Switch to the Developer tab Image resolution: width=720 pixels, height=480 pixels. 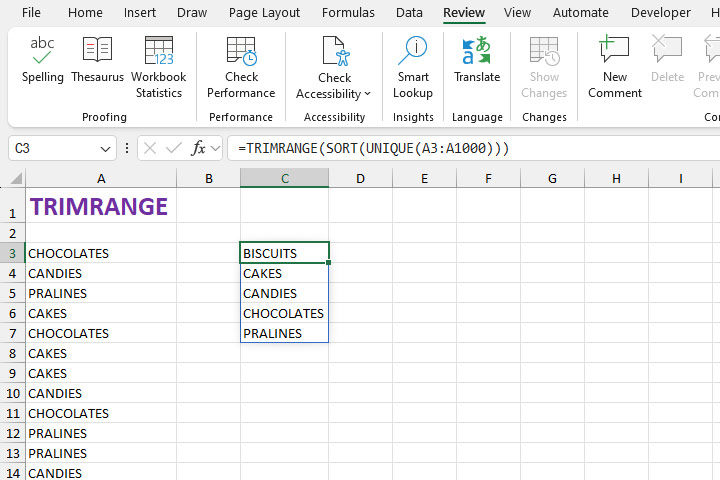660,13
